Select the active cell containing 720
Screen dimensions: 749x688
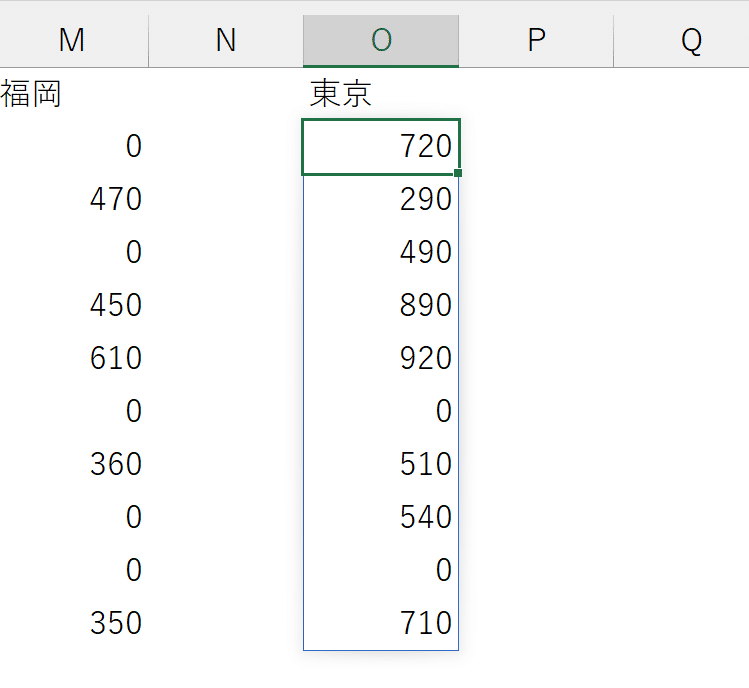click(x=381, y=147)
